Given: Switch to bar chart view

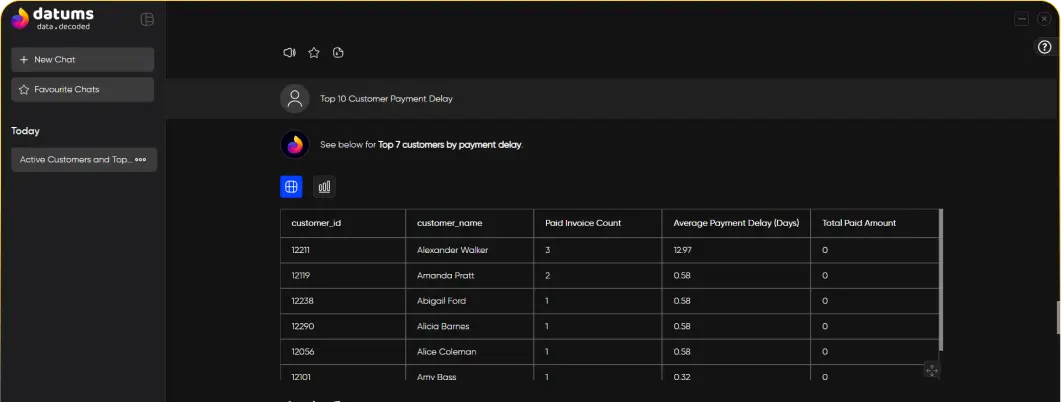Looking at the screenshot, I should coord(324,187).
